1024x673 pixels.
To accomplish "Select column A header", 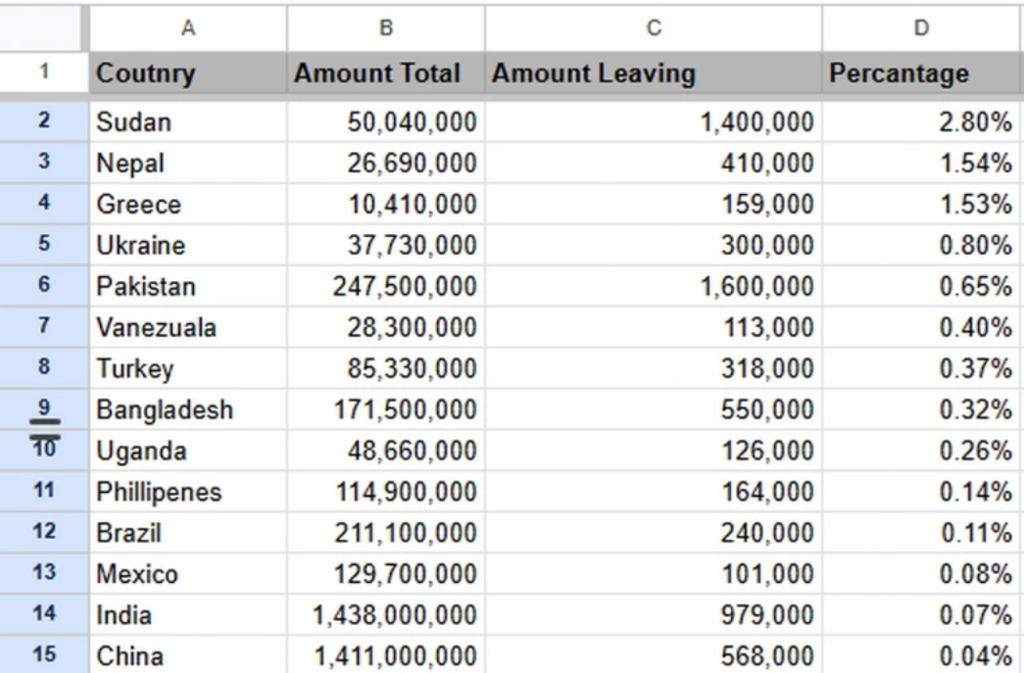I will (188, 27).
